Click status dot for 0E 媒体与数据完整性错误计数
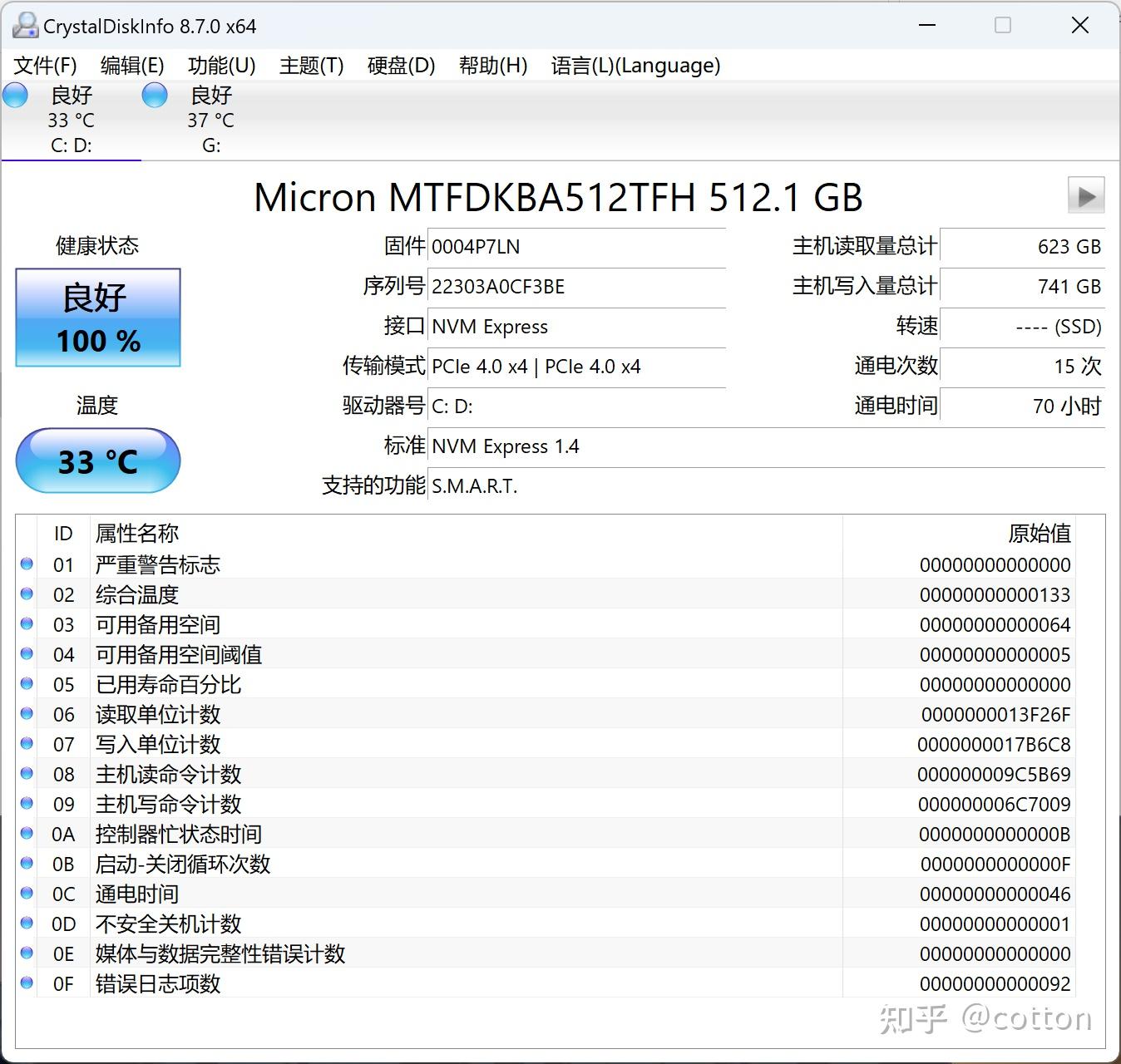 pos(27,953)
